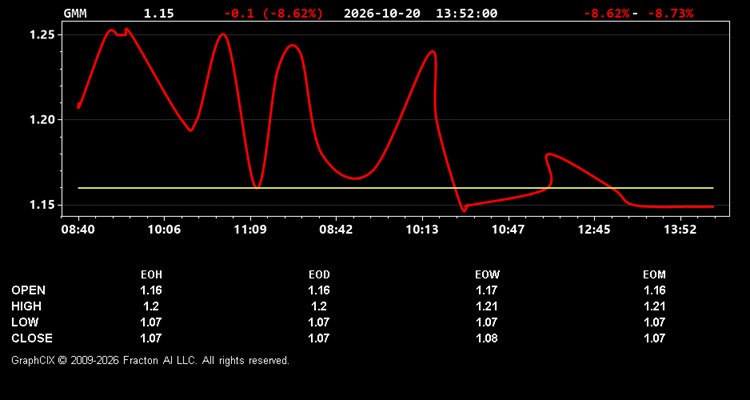Click the EOW OPEN value 1.17

click(x=487, y=290)
